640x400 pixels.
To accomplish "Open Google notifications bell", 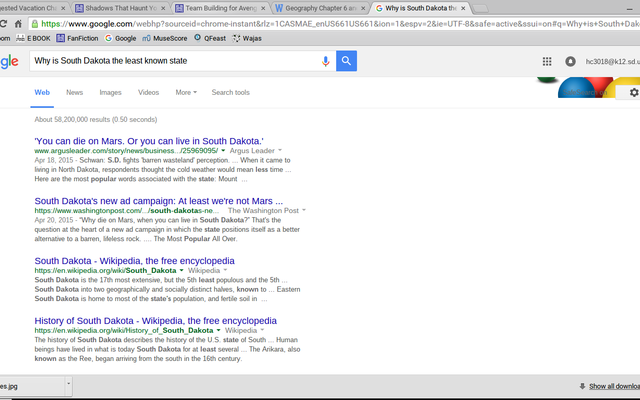I will (570, 61).
